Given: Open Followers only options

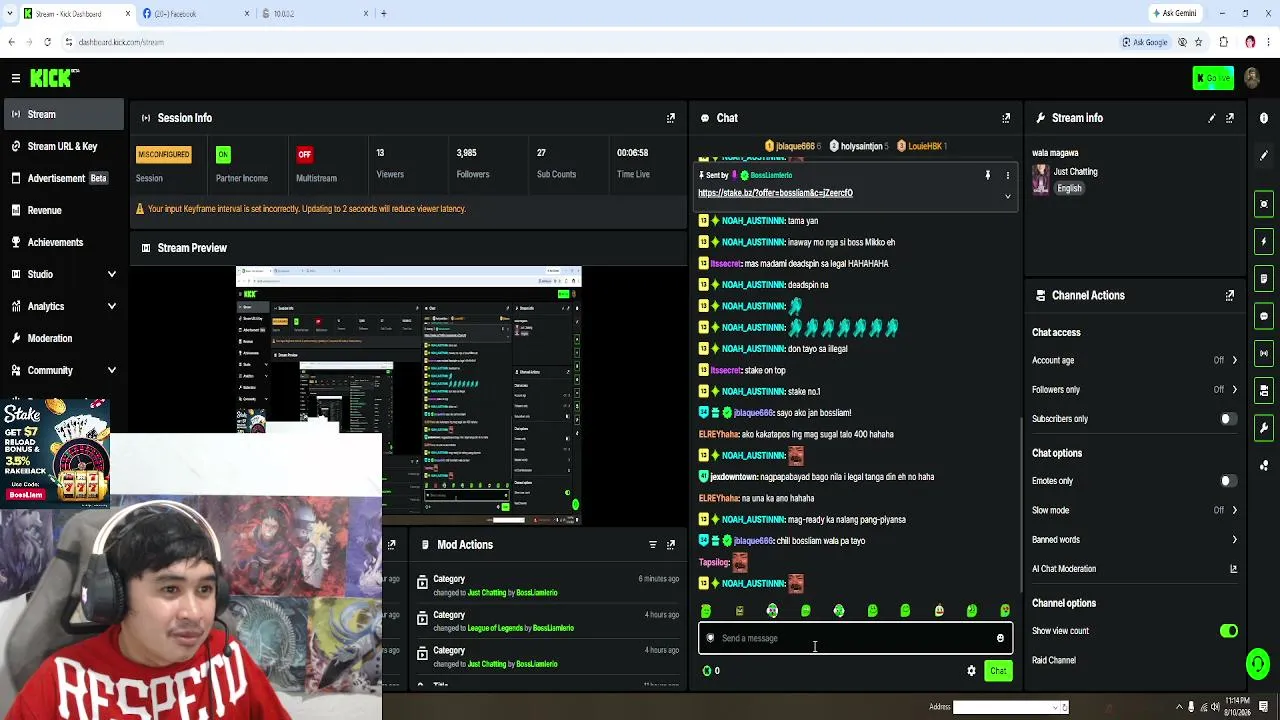Looking at the screenshot, I should pyautogui.click(x=1135, y=390).
